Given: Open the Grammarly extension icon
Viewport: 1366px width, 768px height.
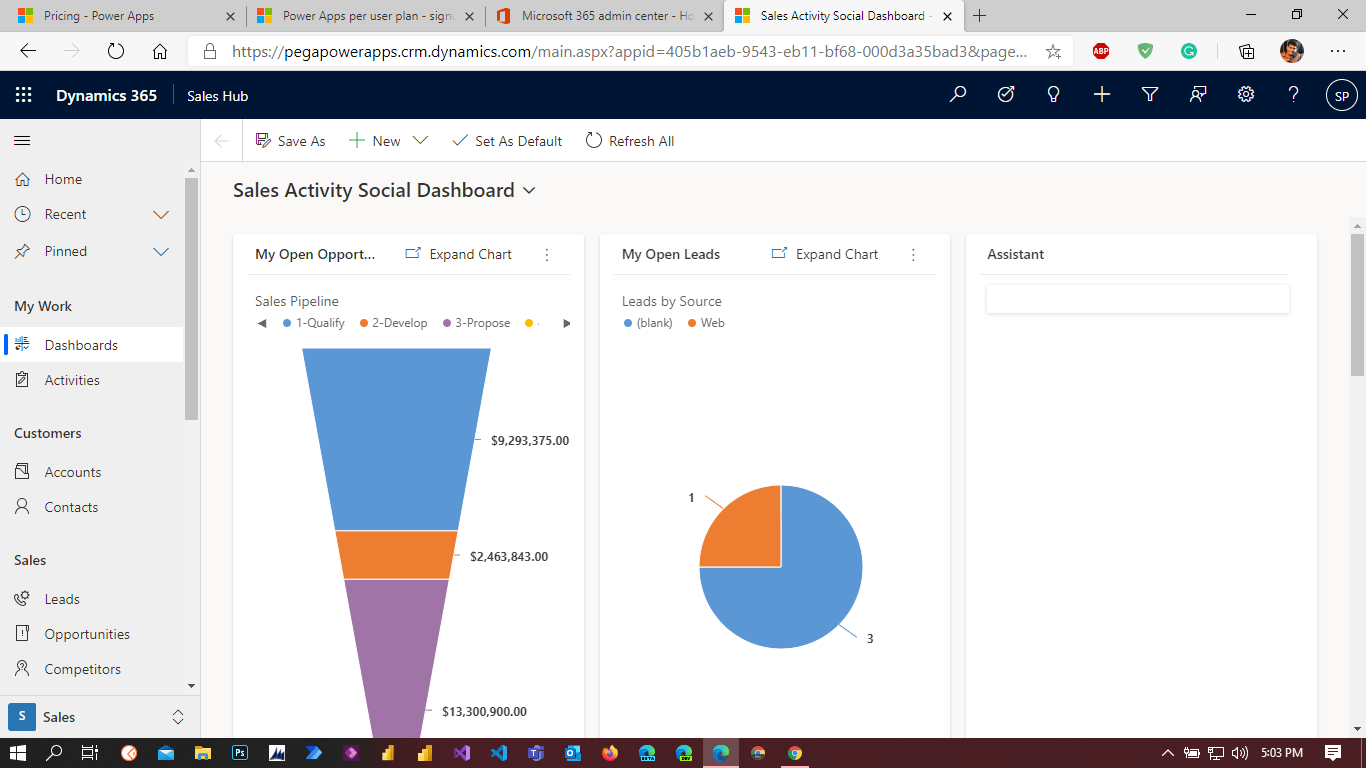Looking at the screenshot, I should (x=1189, y=51).
